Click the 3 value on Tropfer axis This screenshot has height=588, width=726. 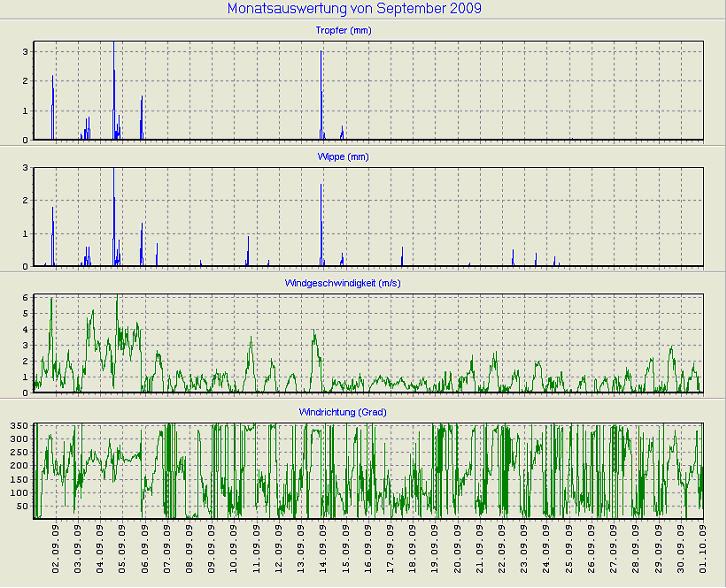click(24, 50)
